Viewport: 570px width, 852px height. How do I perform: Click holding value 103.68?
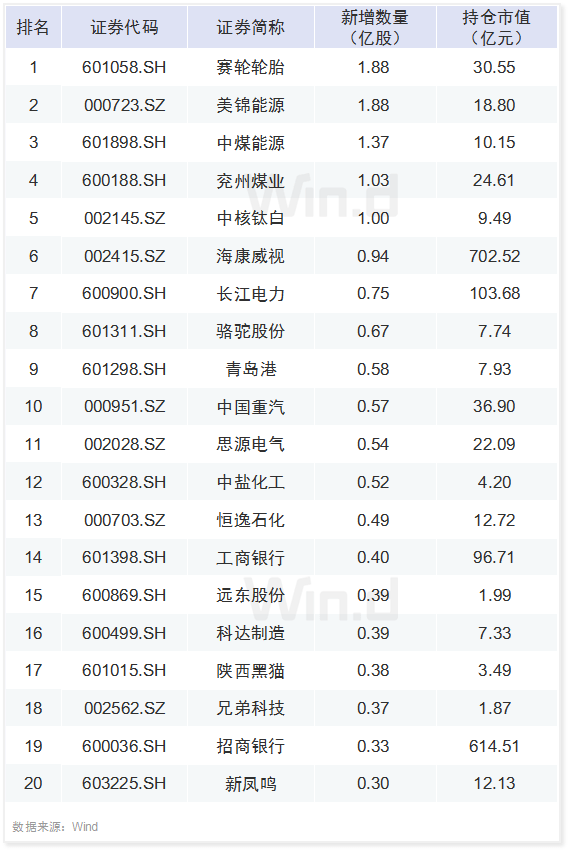495,293
